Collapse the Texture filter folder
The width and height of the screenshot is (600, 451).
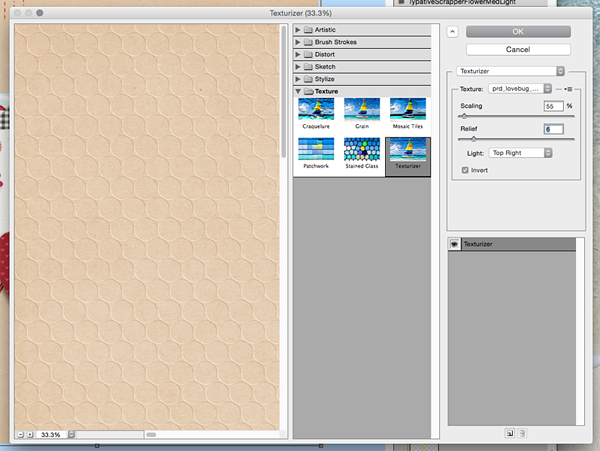tap(298, 91)
